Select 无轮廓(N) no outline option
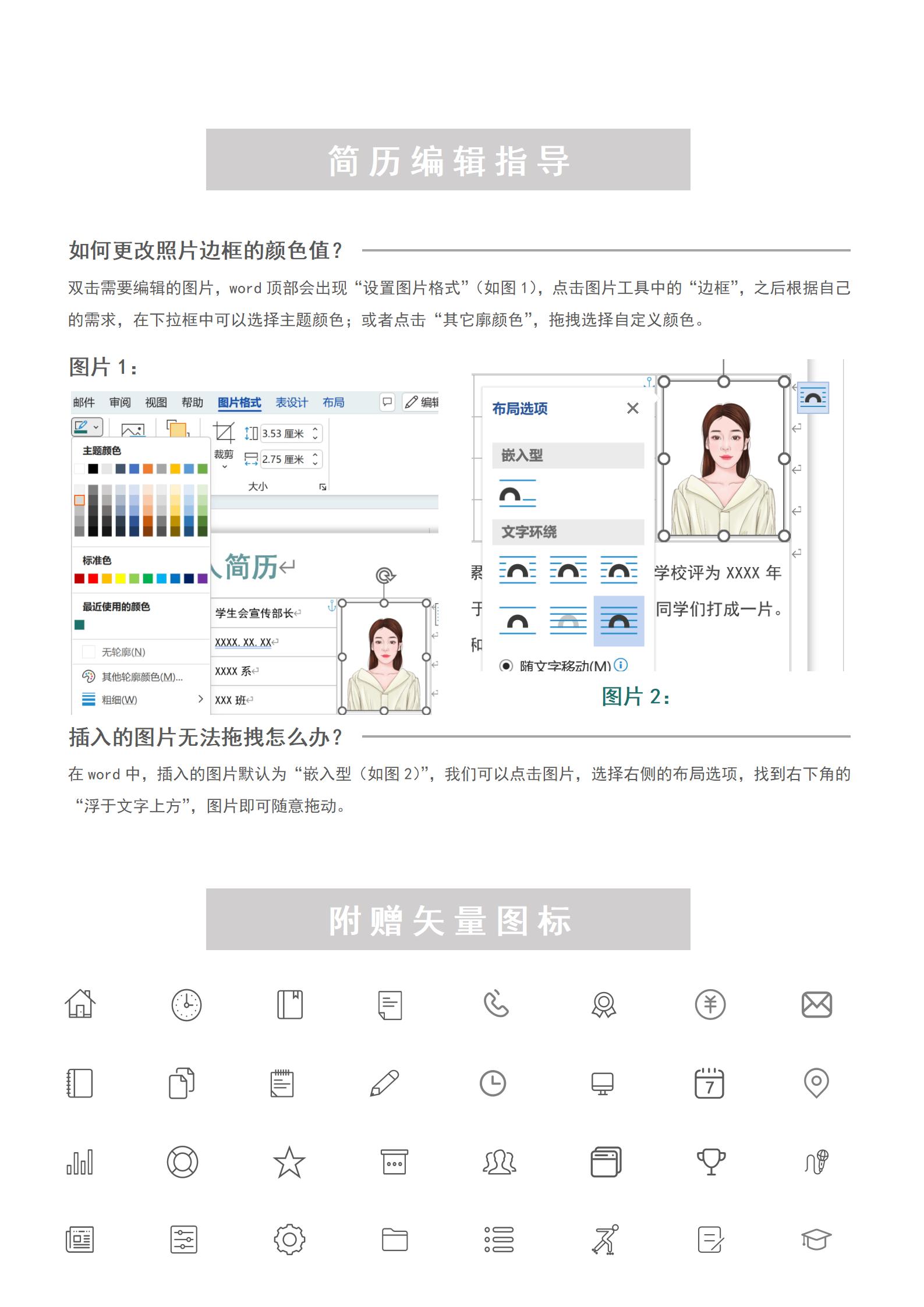924x1307 pixels. point(123,652)
